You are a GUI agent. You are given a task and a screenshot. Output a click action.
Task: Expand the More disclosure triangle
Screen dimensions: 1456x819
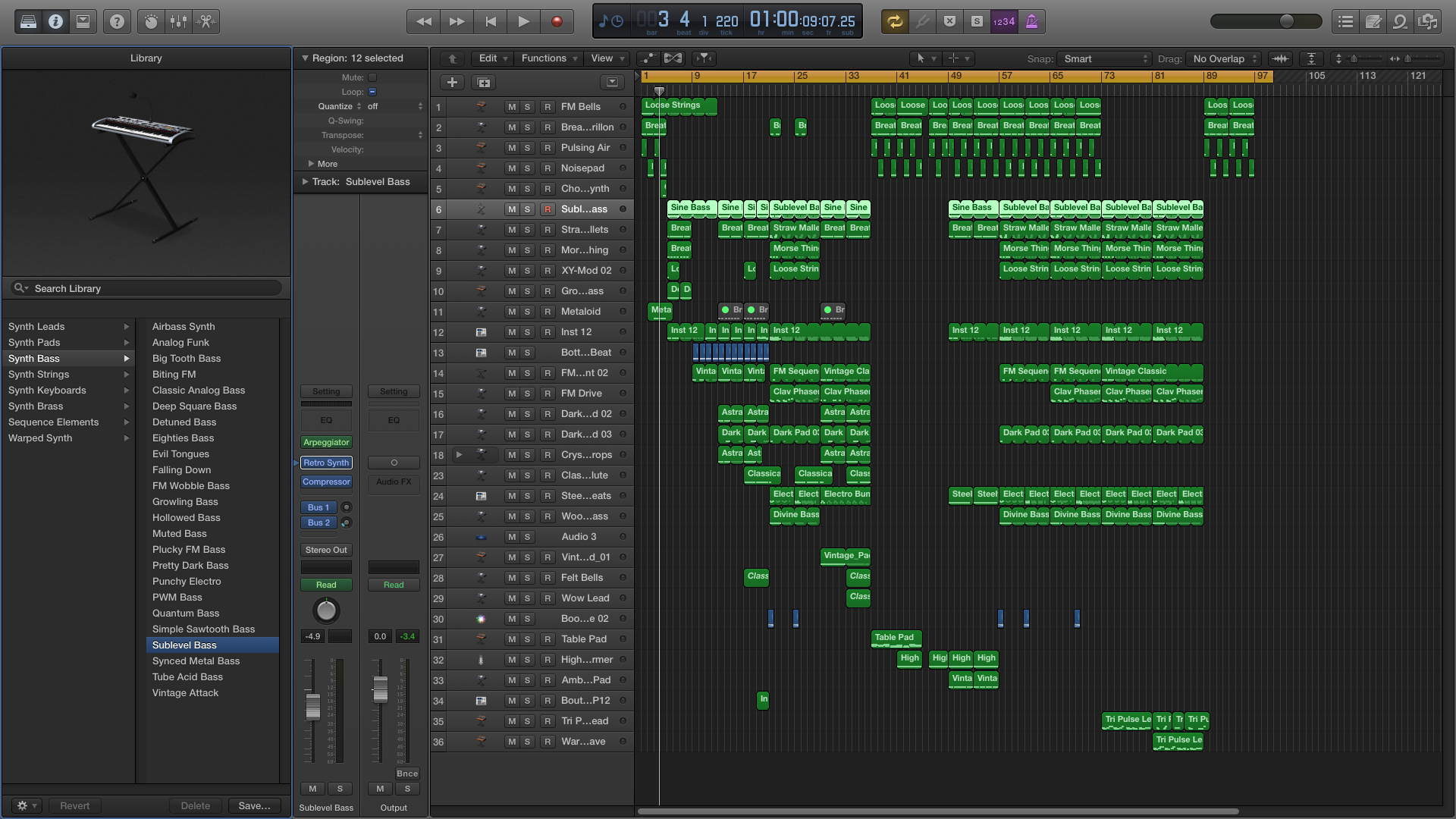(311, 164)
